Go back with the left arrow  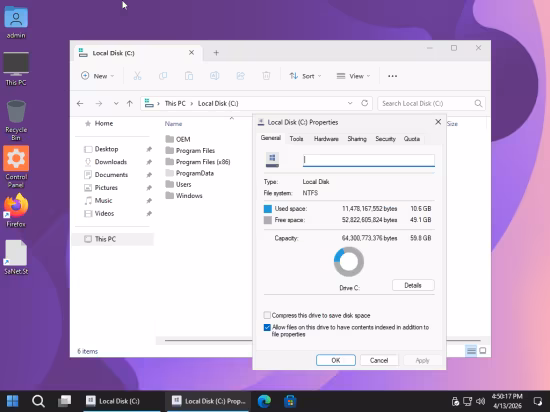[x=80, y=103]
